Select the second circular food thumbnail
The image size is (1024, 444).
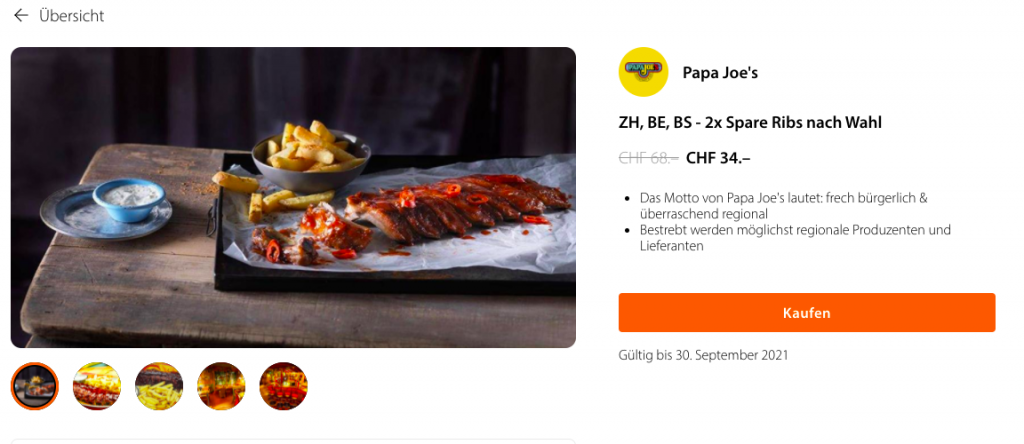point(97,386)
